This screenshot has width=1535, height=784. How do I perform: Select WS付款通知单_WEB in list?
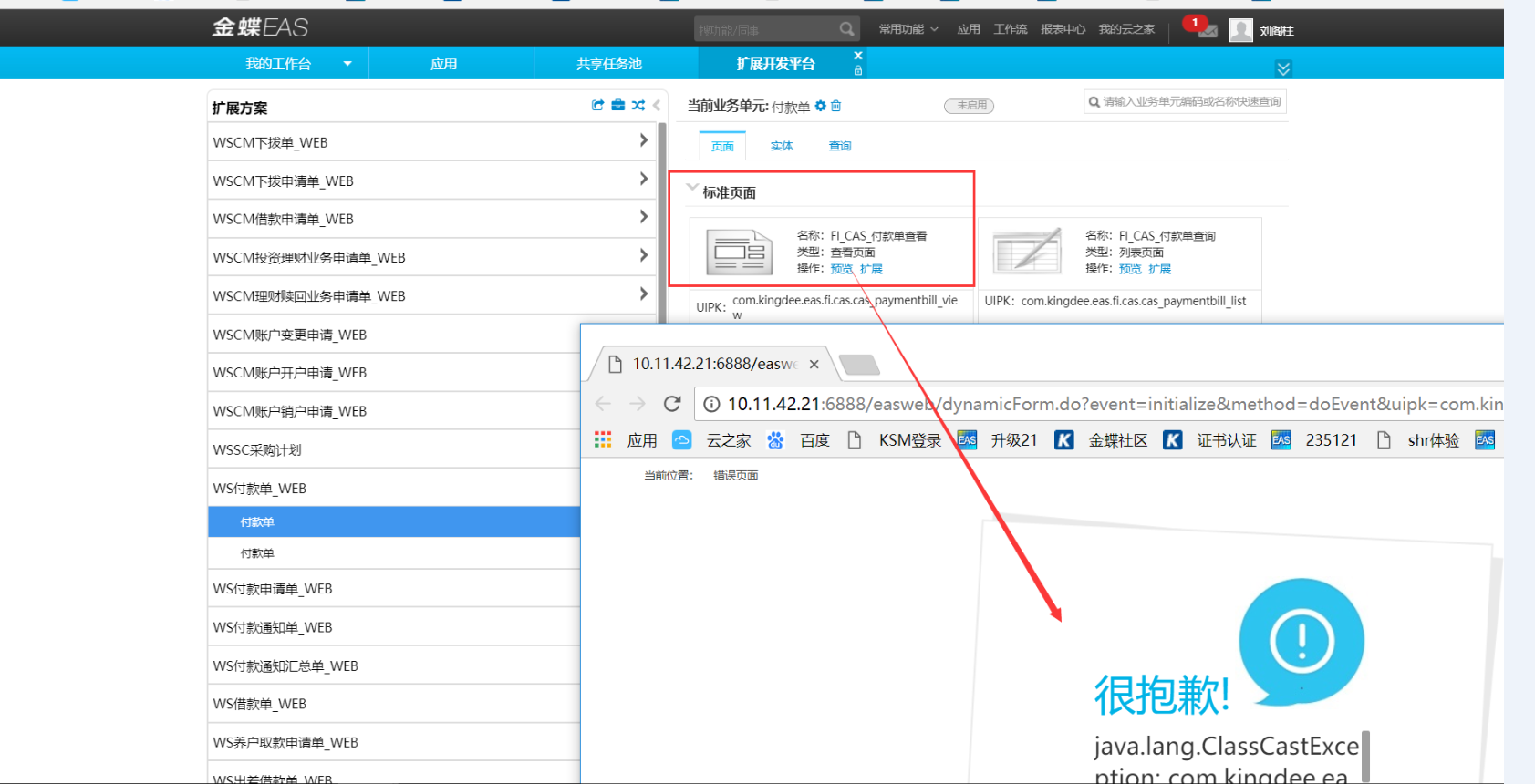pos(394,627)
